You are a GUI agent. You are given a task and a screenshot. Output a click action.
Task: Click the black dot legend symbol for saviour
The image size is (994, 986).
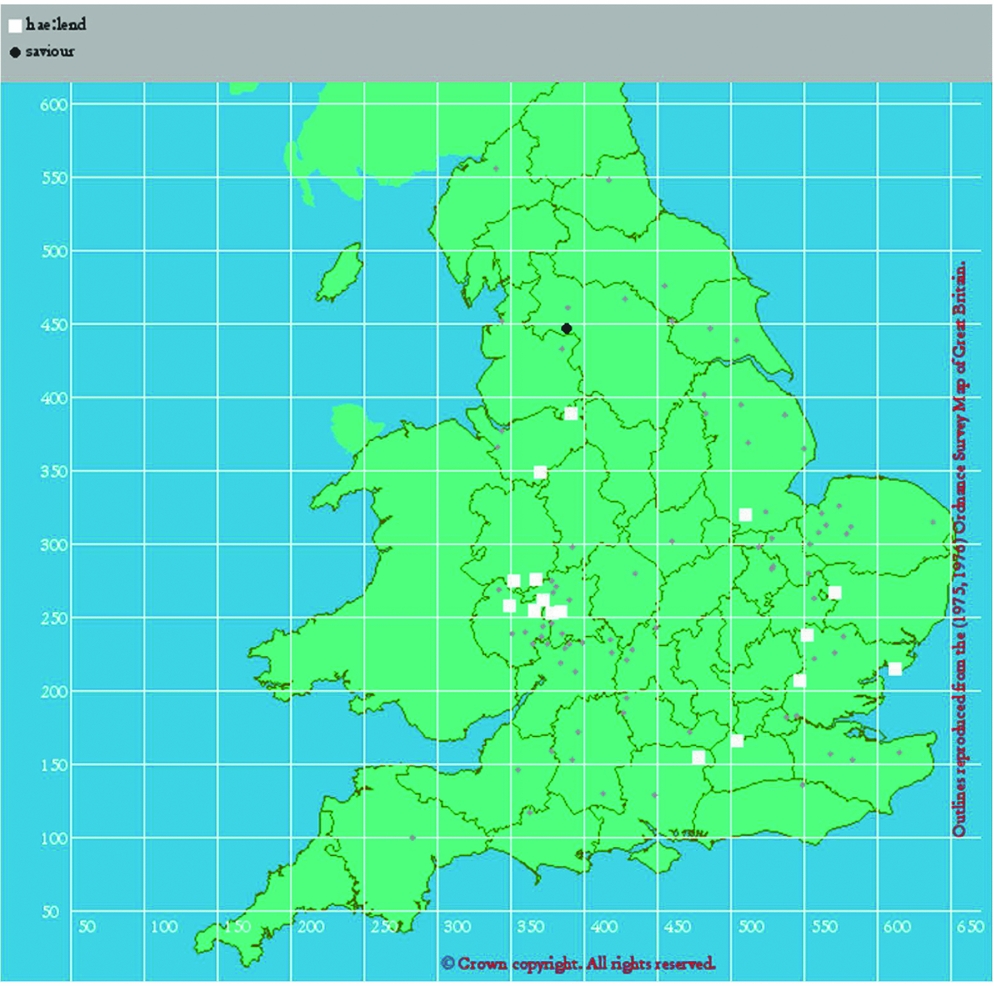coord(15,51)
